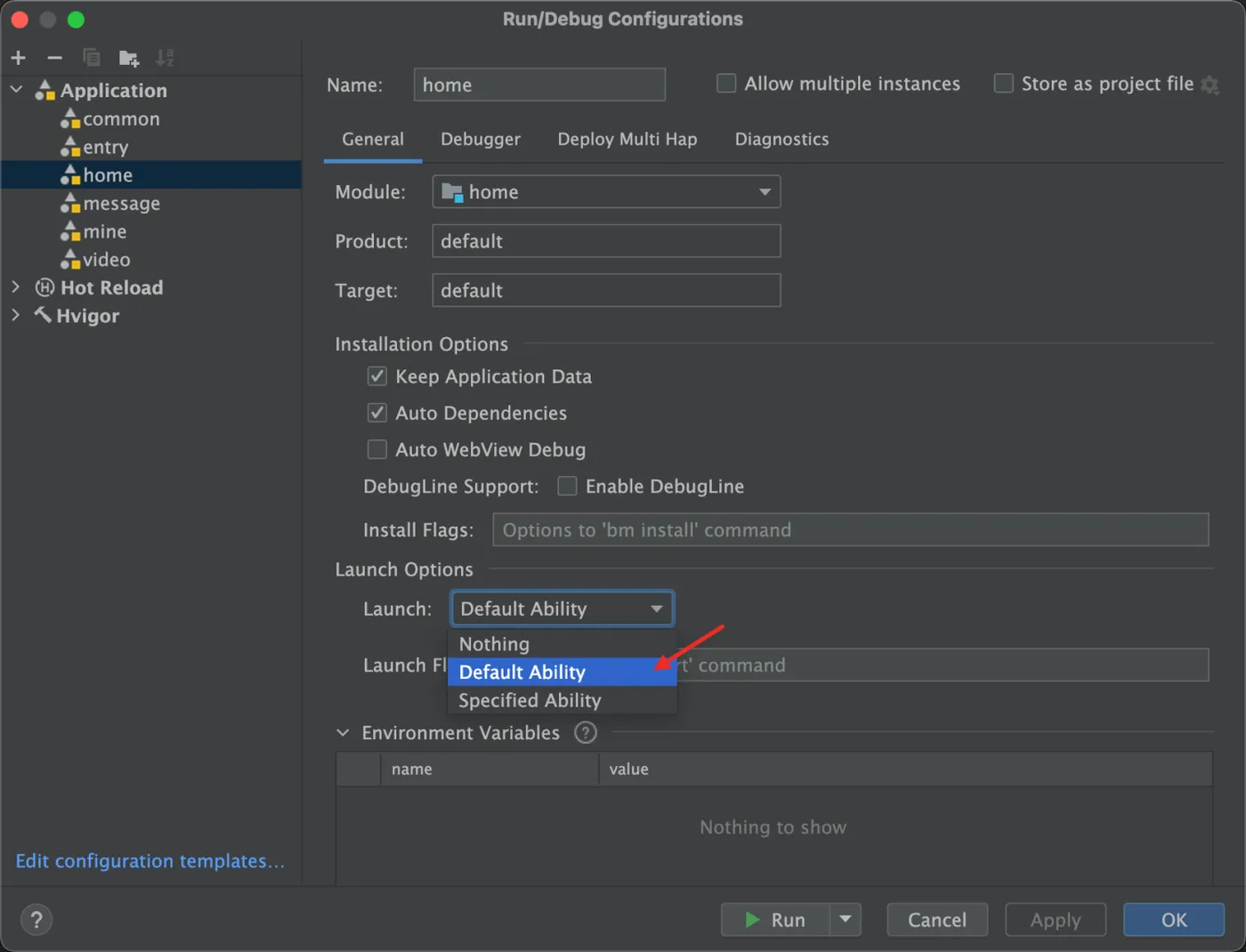Click the remove configuration minus icon
1246x952 pixels.
pos(55,58)
